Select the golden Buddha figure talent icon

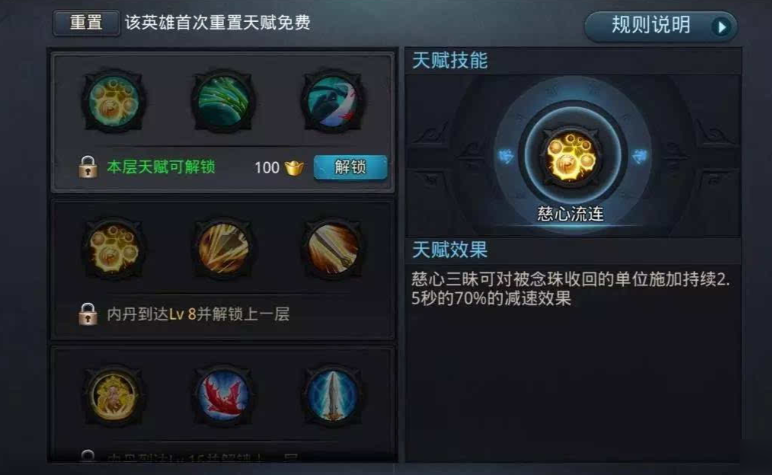(x=114, y=395)
